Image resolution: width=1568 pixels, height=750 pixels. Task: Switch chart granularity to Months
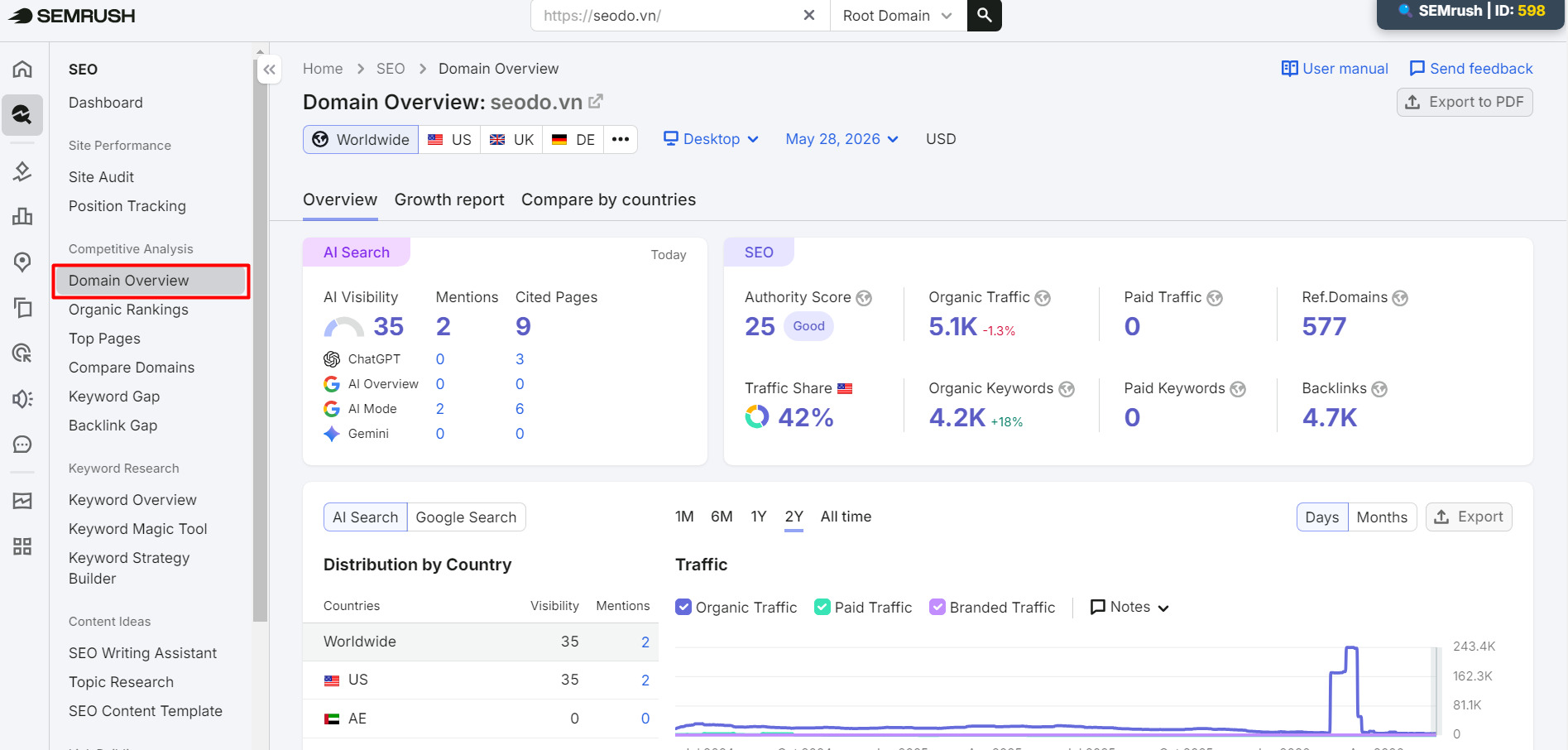click(1382, 517)
